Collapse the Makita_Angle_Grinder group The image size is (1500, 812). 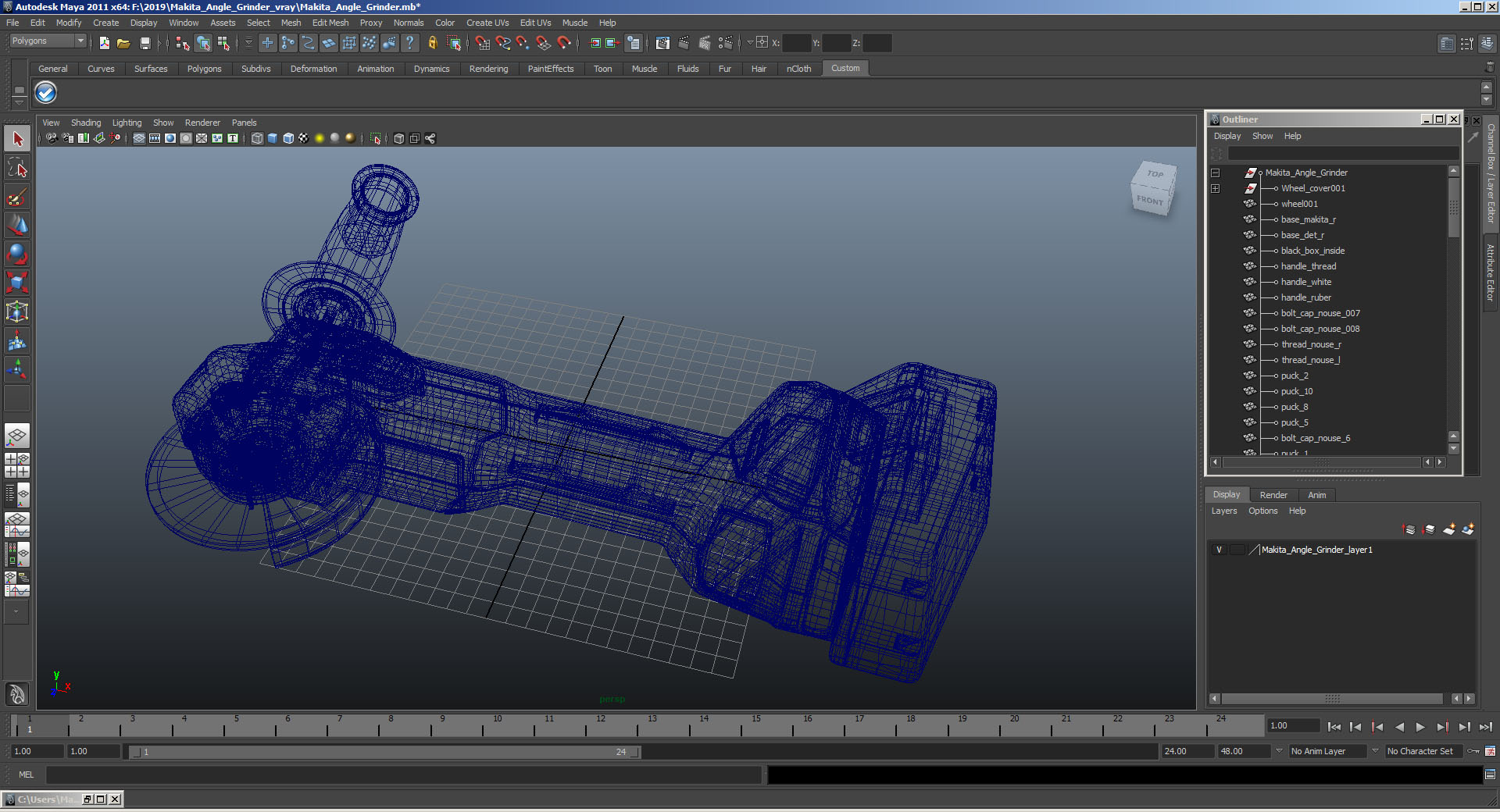(x=1215, y=173)
